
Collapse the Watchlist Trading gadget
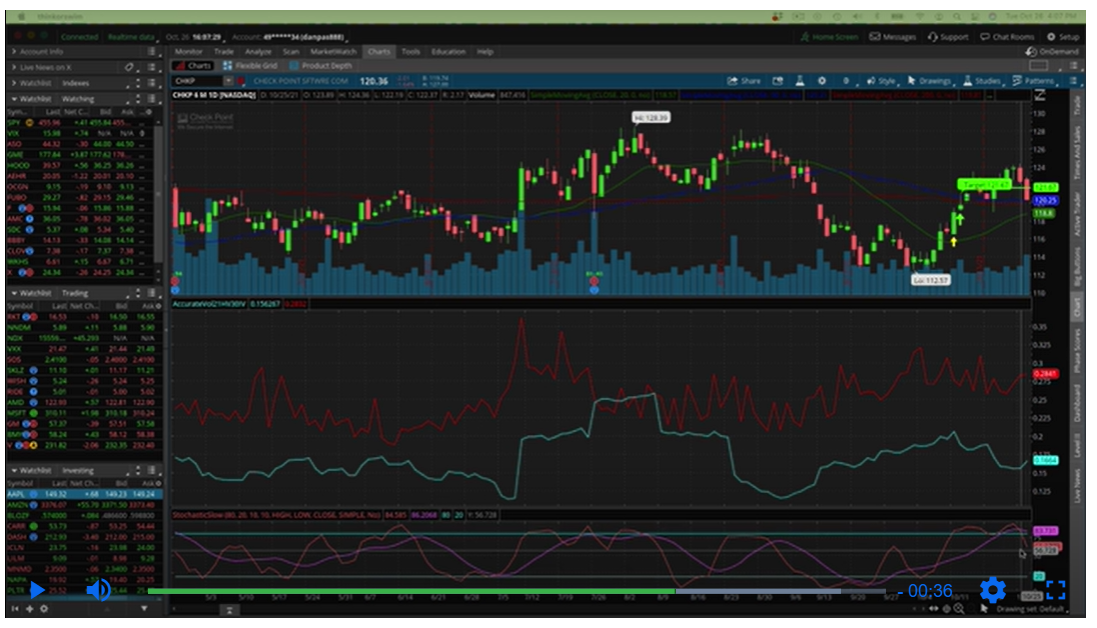pos(14,293)
